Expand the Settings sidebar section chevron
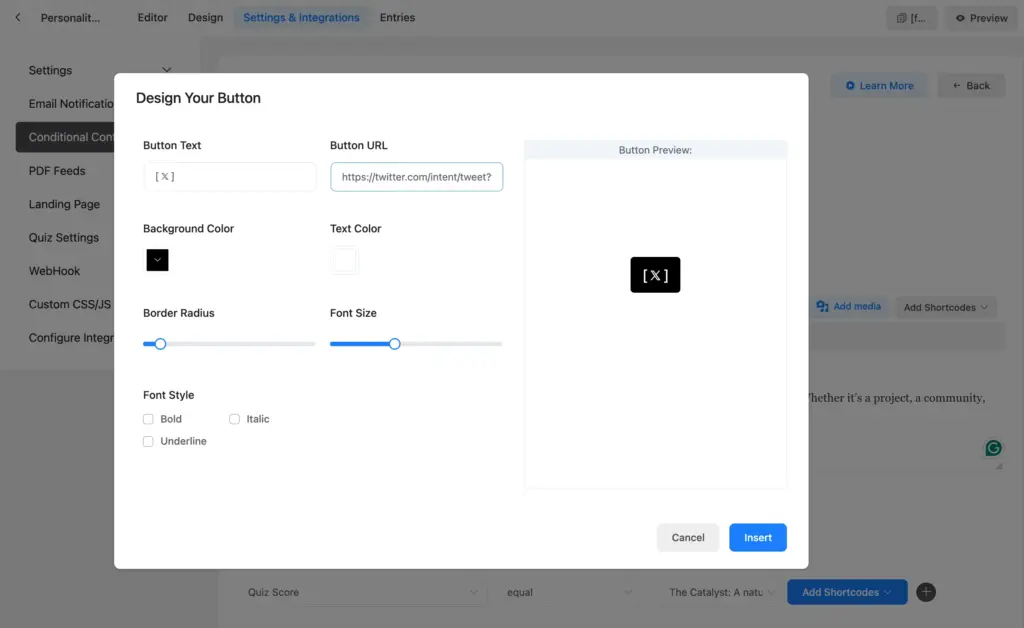This screenshot has height=628, width=1024. click(x=167, y=70)
